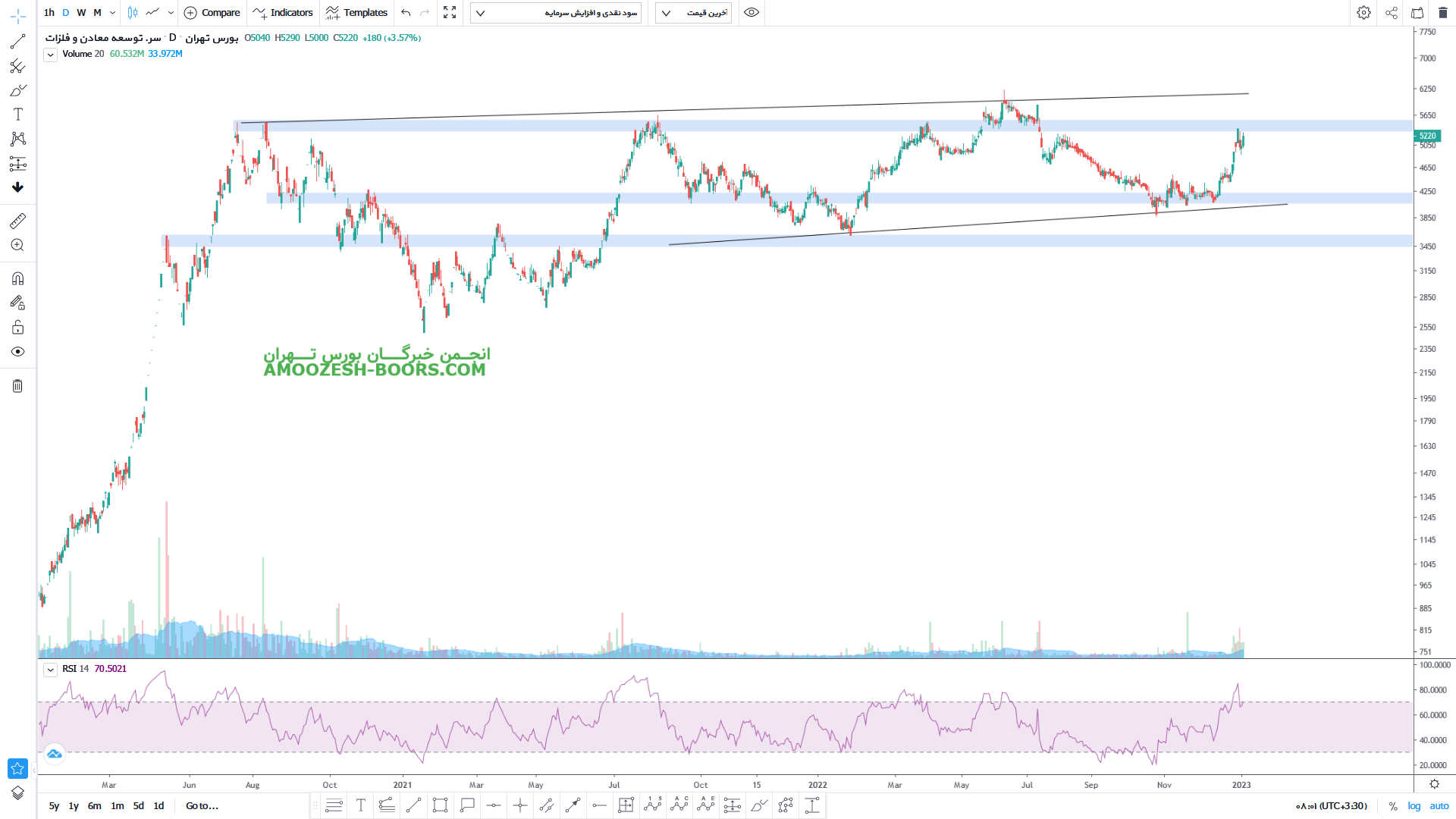
Task: Toggle the eye visibility icon in top bar
Action: pos(751,13)
